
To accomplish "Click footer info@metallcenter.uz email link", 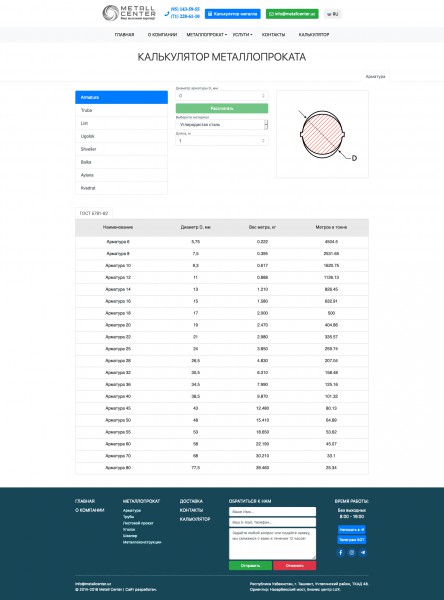I will click(93, 584).
